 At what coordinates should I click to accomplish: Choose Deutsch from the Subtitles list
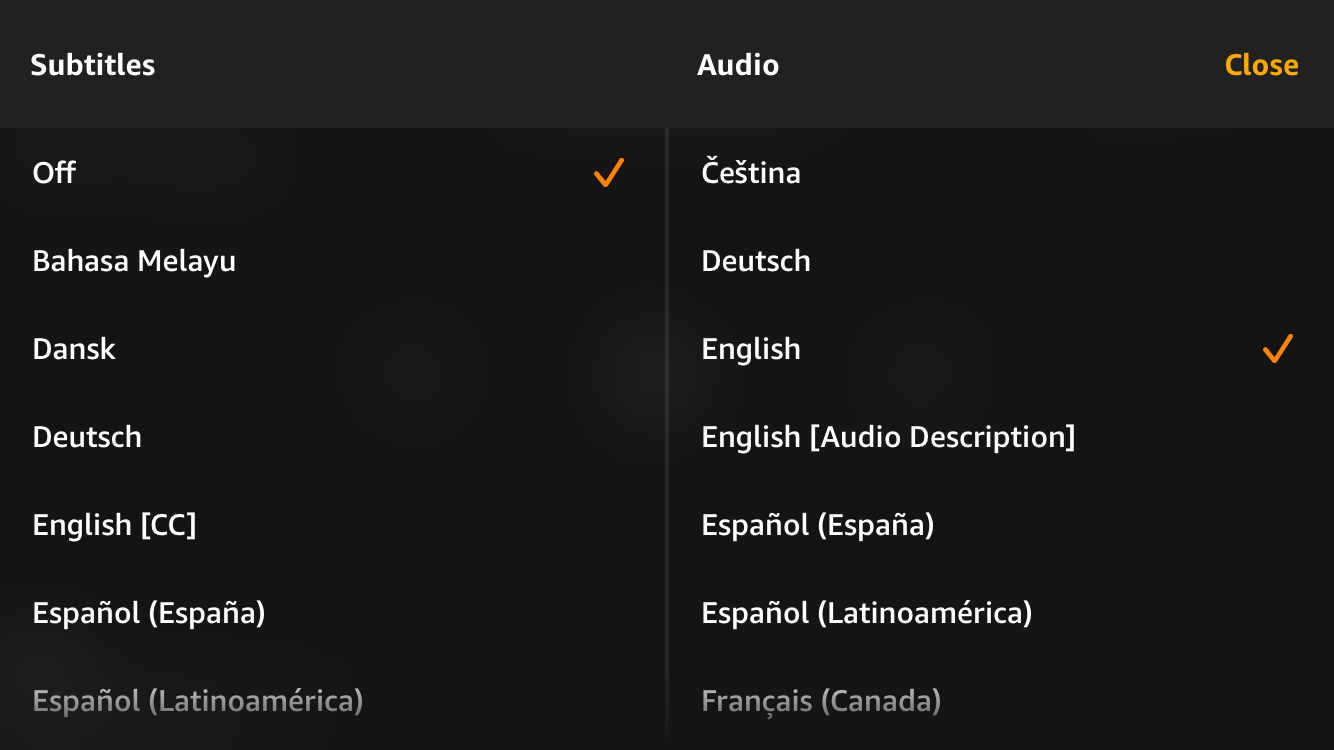(87, 437)
